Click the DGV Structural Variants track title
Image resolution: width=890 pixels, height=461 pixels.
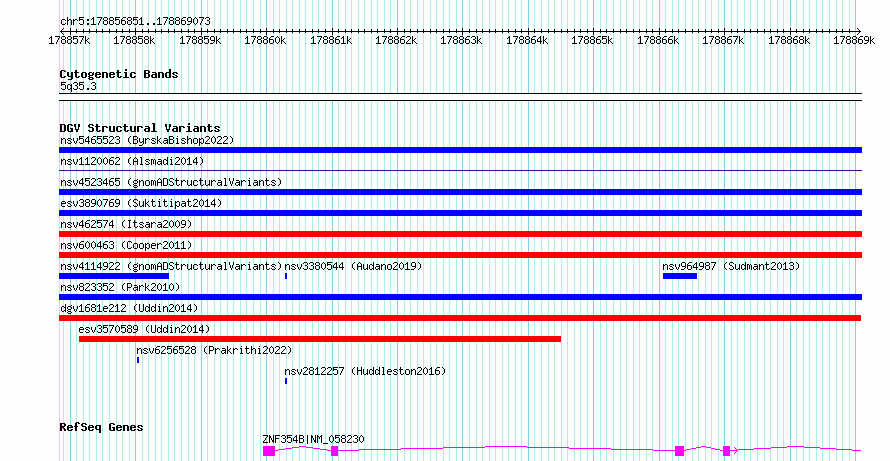point(140,128)
